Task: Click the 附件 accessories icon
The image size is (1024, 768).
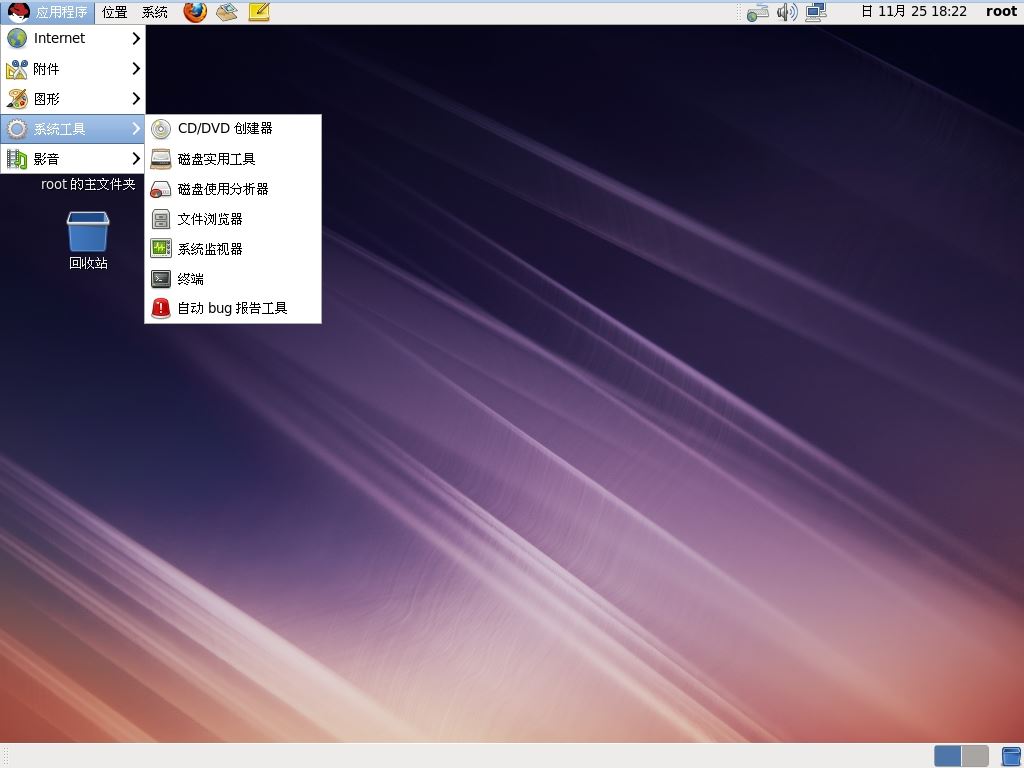Action: pos(17,69)
